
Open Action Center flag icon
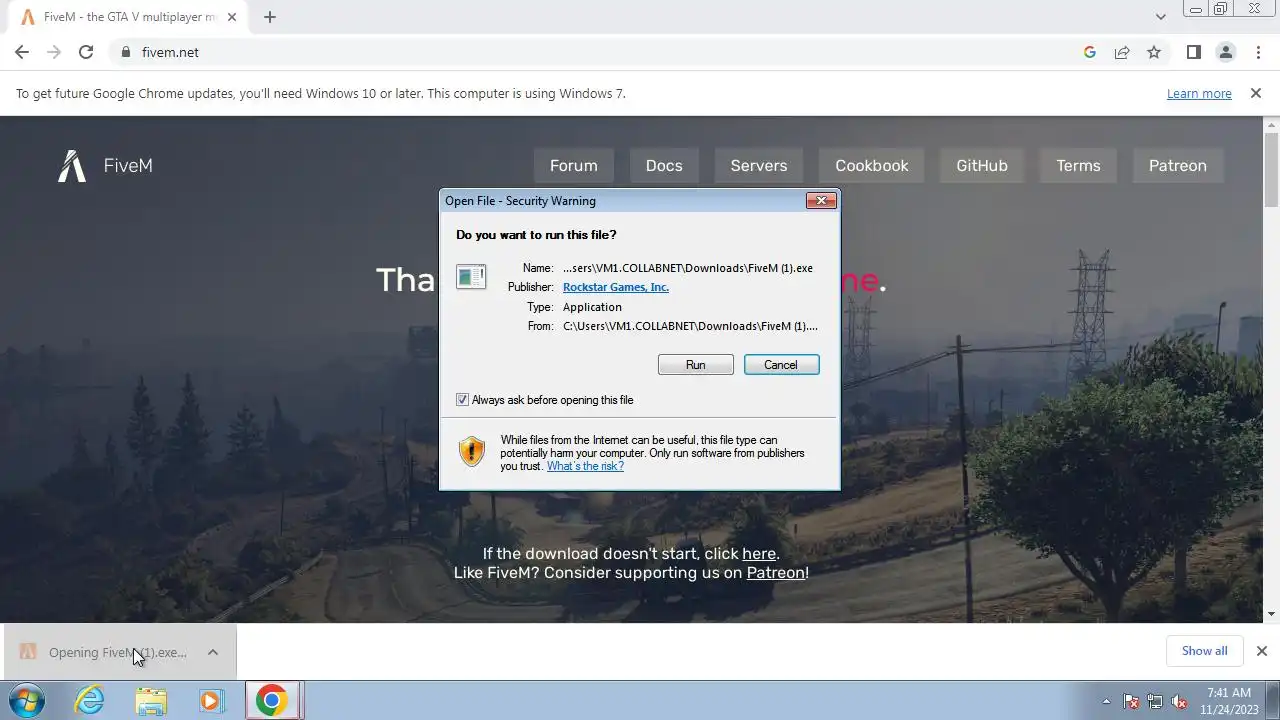pyautogui.click(x=1131, y=701)
